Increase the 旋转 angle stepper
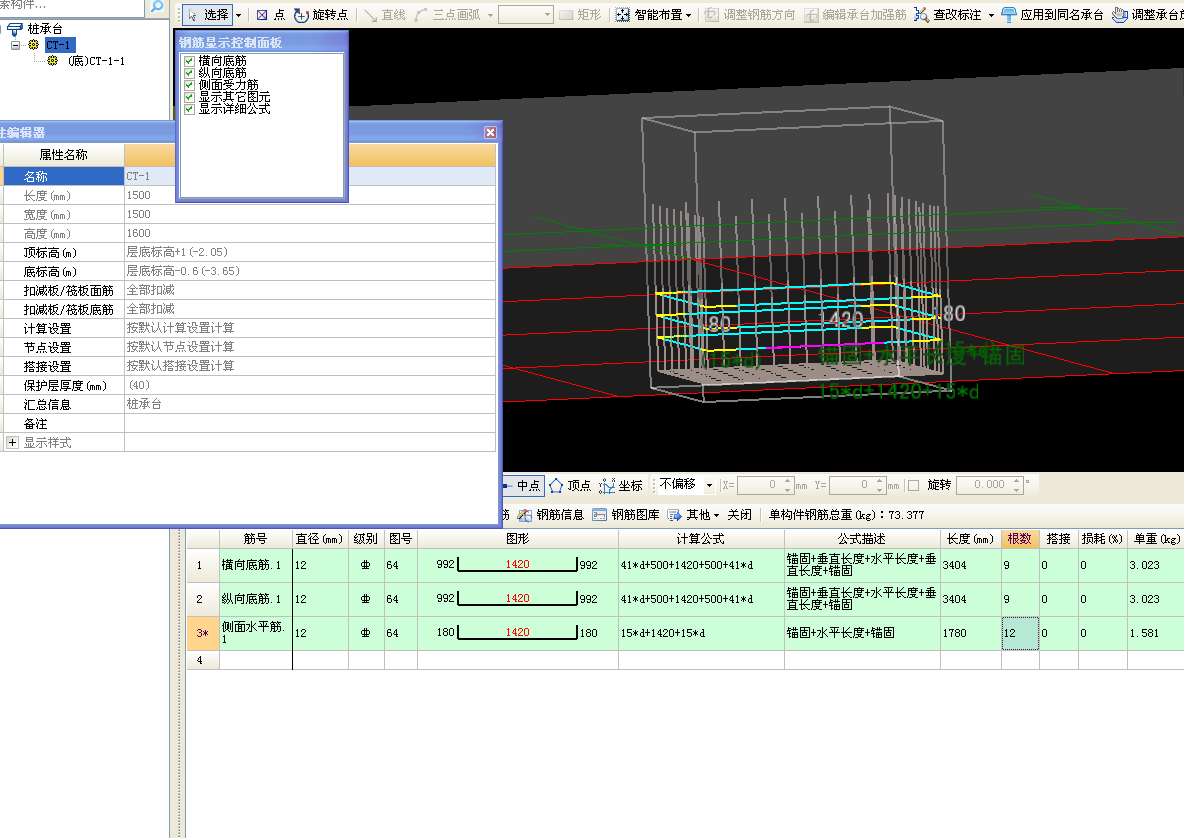Viewport: 1184px width, 838px height. pos(1016,480)
